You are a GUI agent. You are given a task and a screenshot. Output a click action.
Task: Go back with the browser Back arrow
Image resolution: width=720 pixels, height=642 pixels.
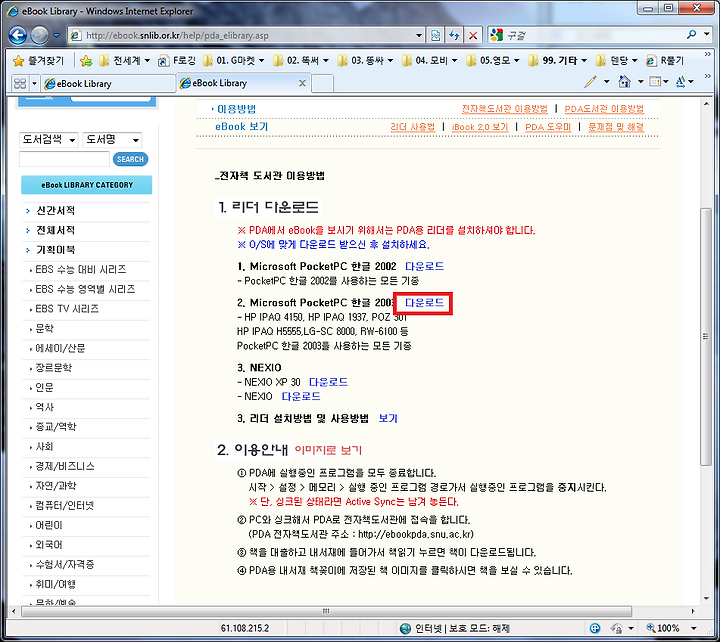pos(17,35)
